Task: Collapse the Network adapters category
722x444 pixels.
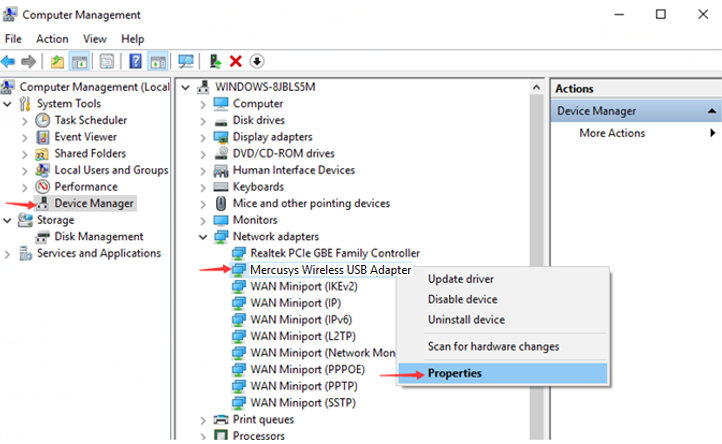Action: tap(204, 237)
